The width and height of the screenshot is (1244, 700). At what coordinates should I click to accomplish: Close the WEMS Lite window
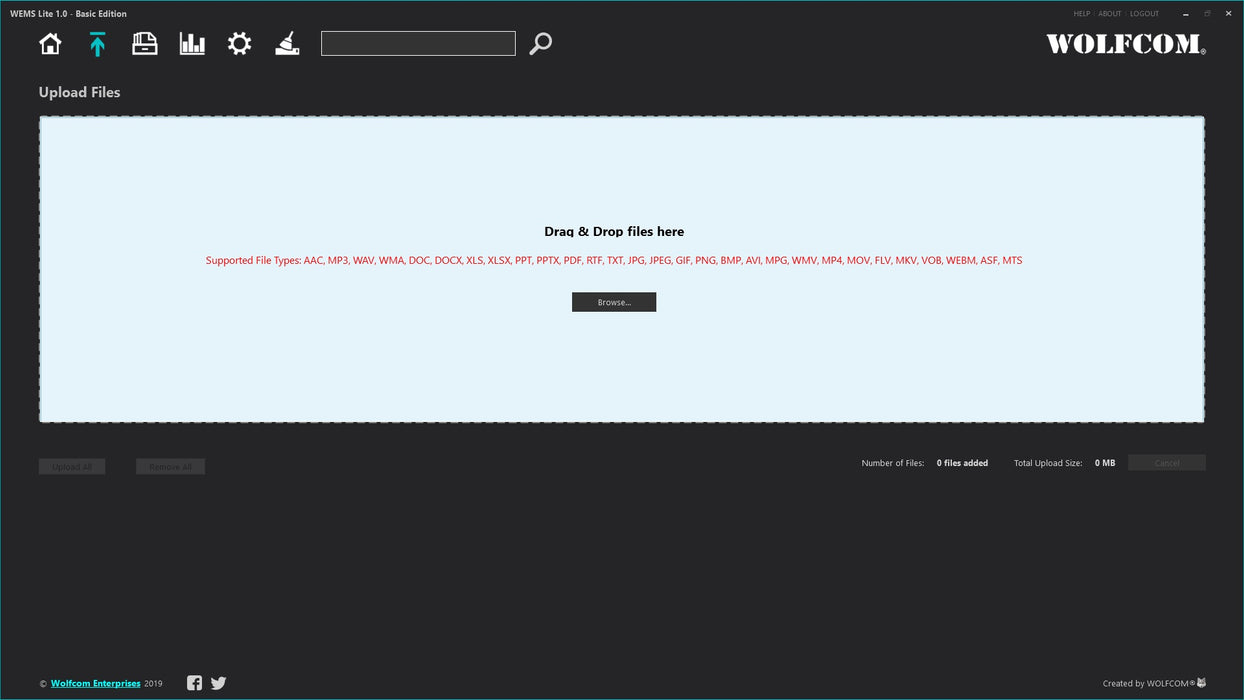(1229, 14)
